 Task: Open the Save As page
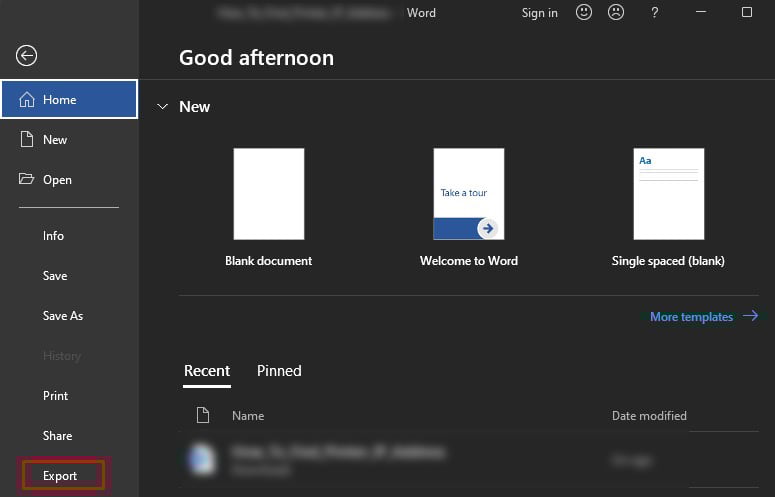pyautogui.click(x=63, y=316)
